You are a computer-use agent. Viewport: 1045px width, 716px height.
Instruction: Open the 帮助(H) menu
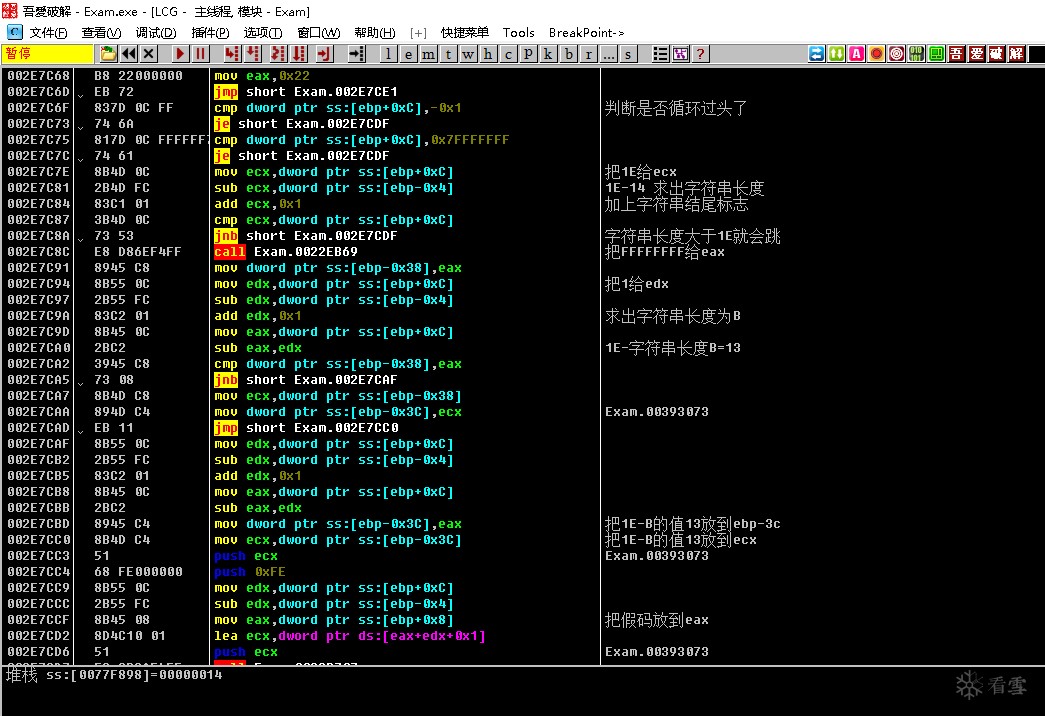[x=375, y=33]
